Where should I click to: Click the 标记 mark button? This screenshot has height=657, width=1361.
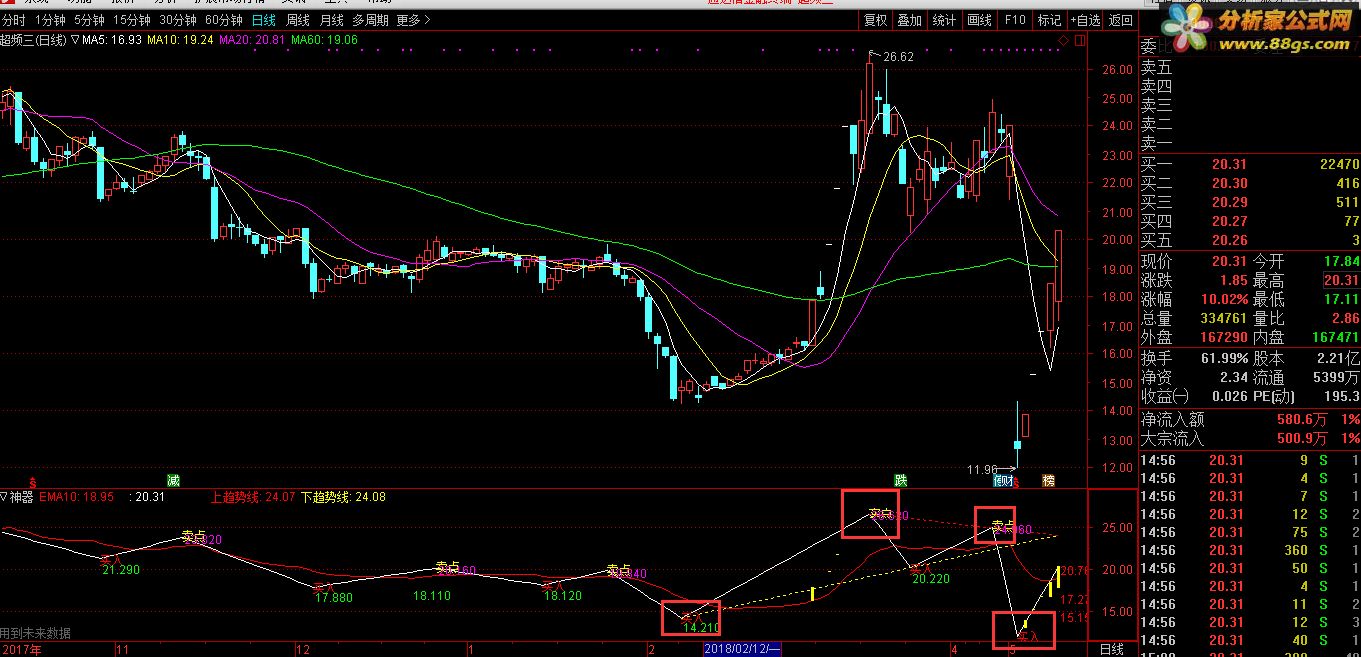point(1049,20)
